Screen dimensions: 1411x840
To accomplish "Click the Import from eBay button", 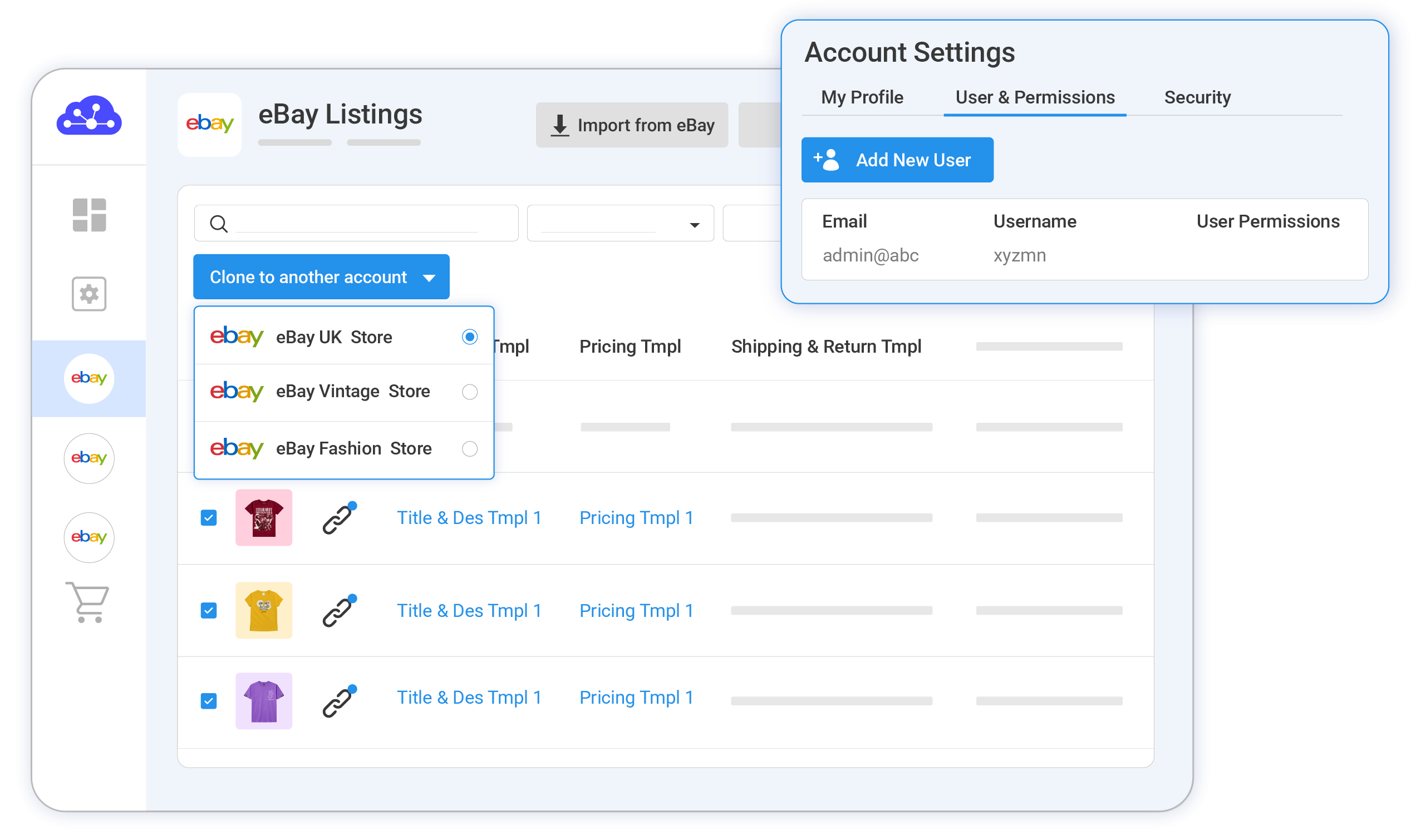I will pyautogui.click(x=632, y=125).
